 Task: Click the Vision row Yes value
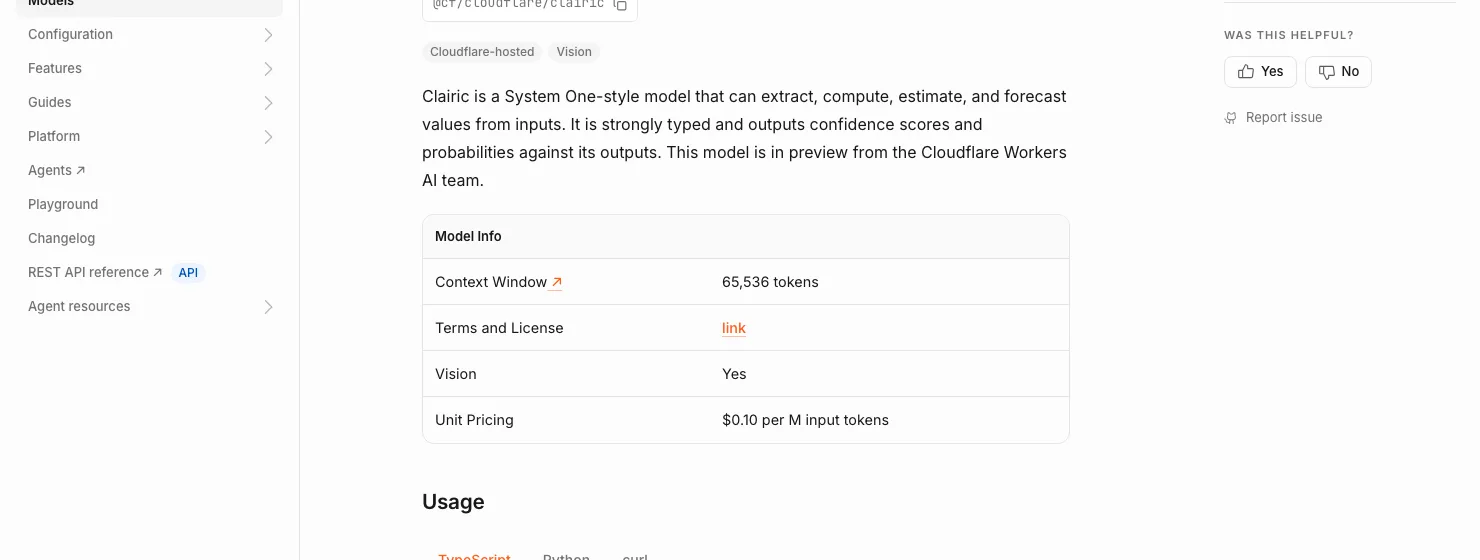point(734,374)
